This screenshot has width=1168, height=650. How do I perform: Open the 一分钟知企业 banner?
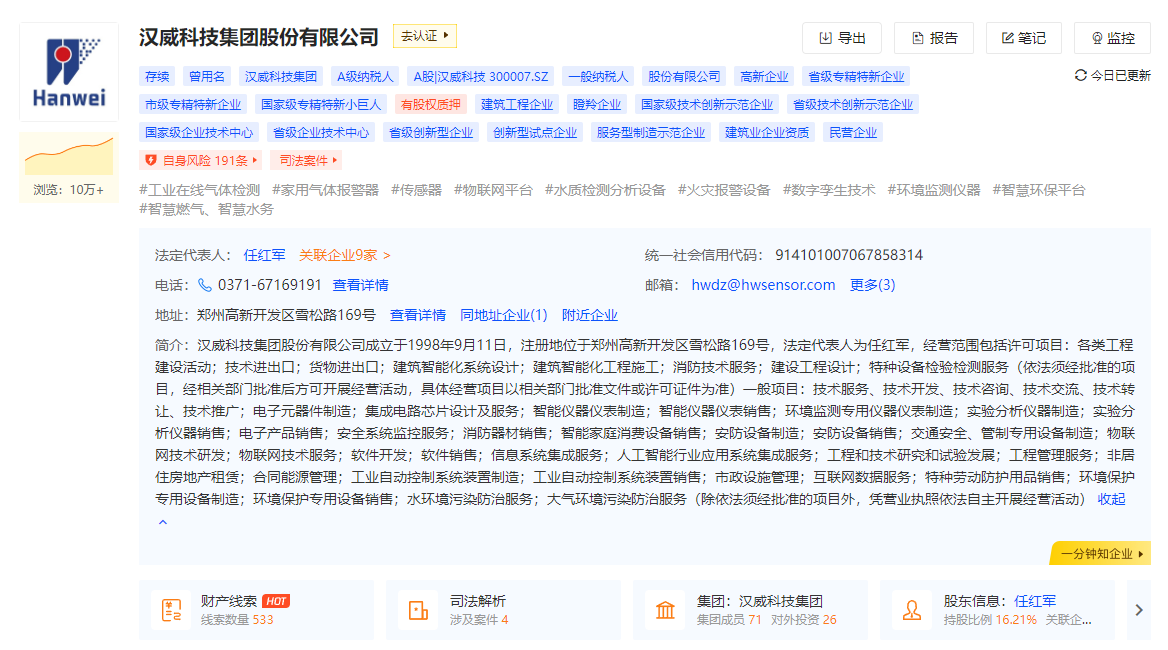[x=1100, y=554]
